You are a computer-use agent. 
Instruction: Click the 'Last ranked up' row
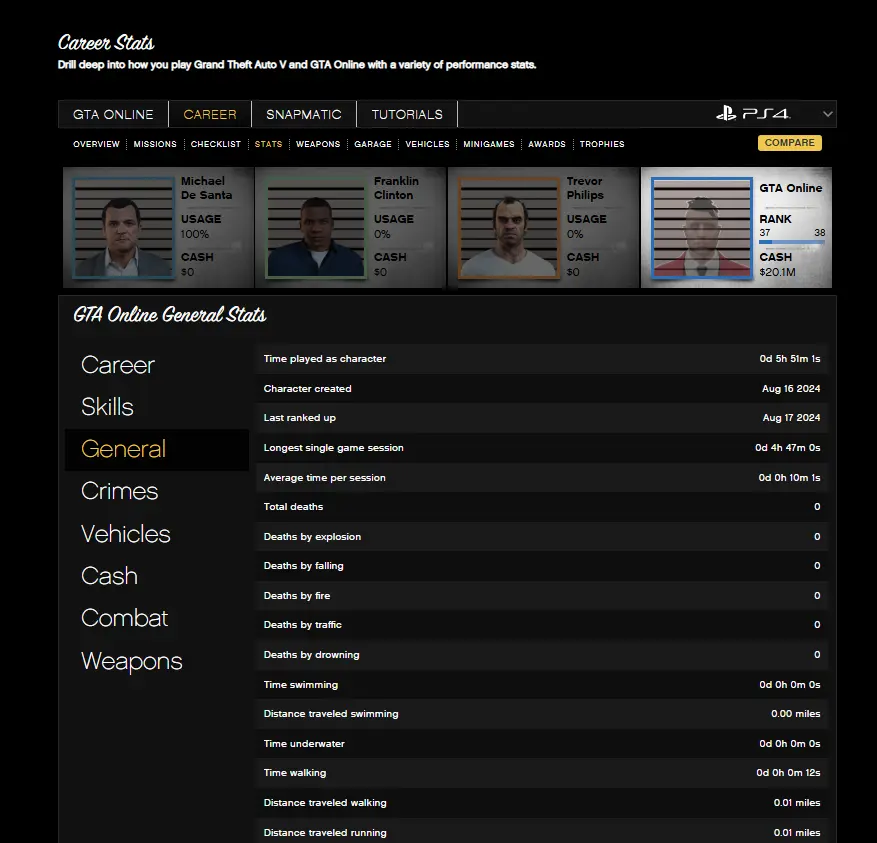tap(541, 418)
